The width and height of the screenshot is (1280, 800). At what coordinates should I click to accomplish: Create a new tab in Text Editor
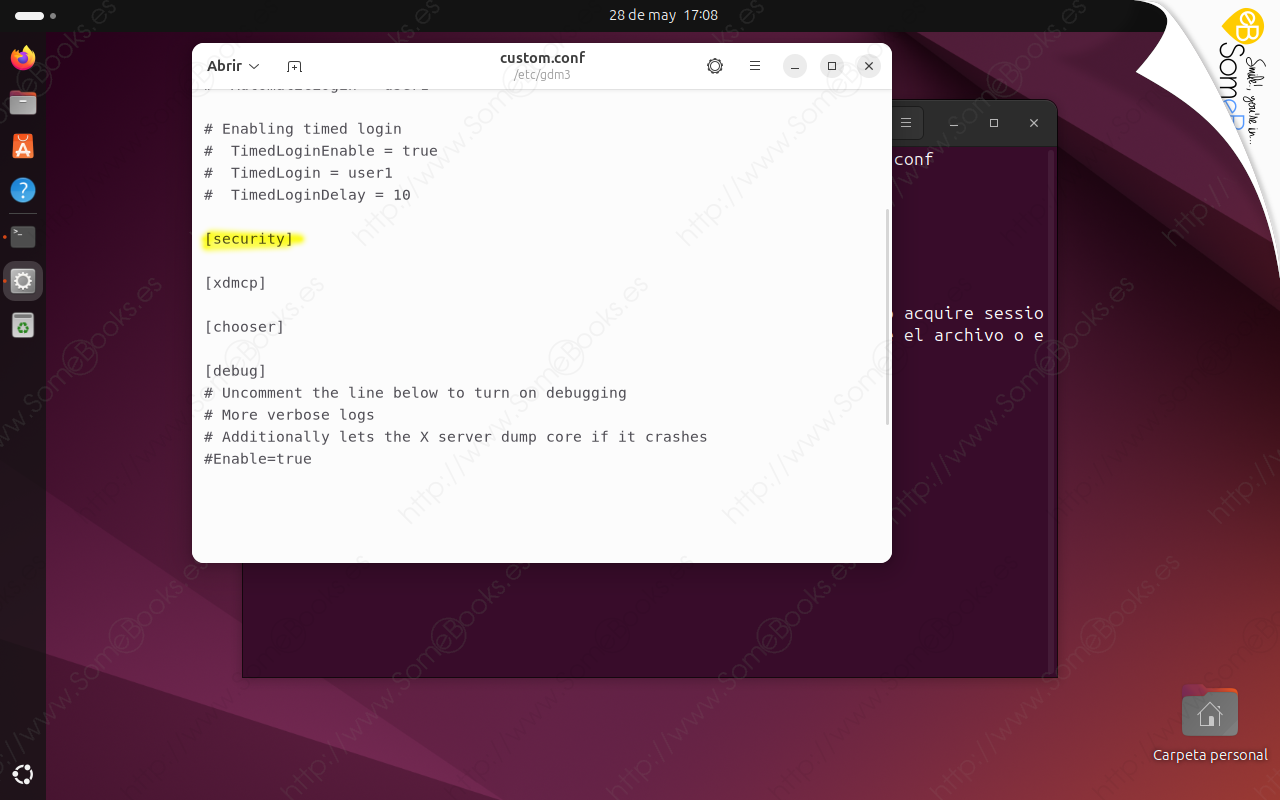pyautogui.click(x=294, y=65)
